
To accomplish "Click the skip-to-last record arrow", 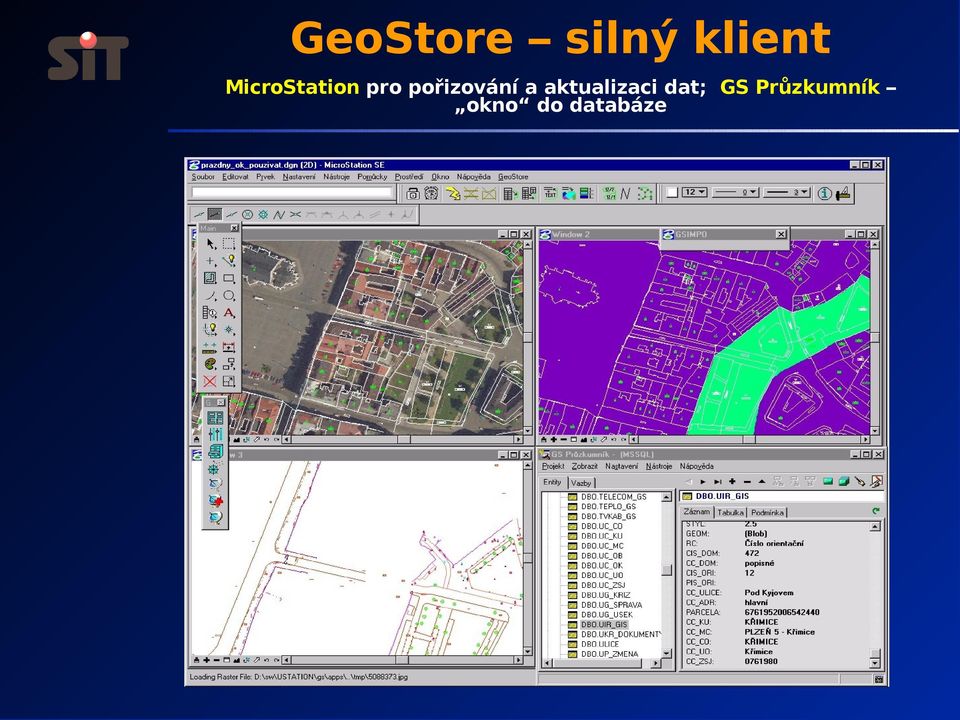I will (x=718, y=482).
